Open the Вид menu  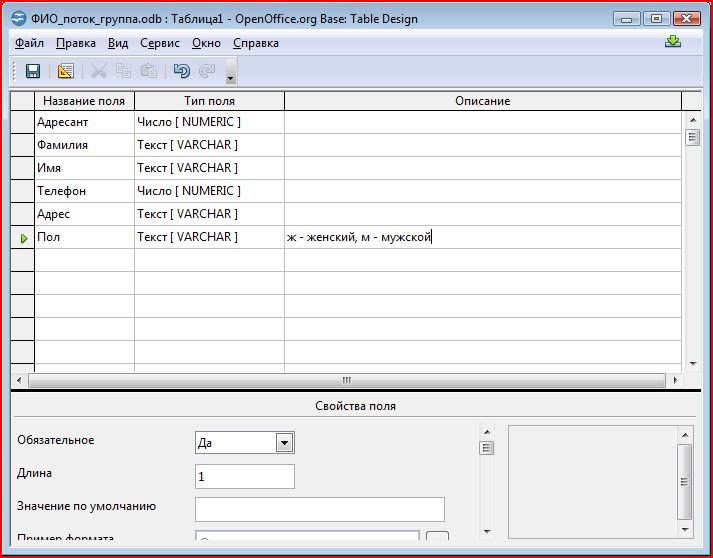point(118,43)
